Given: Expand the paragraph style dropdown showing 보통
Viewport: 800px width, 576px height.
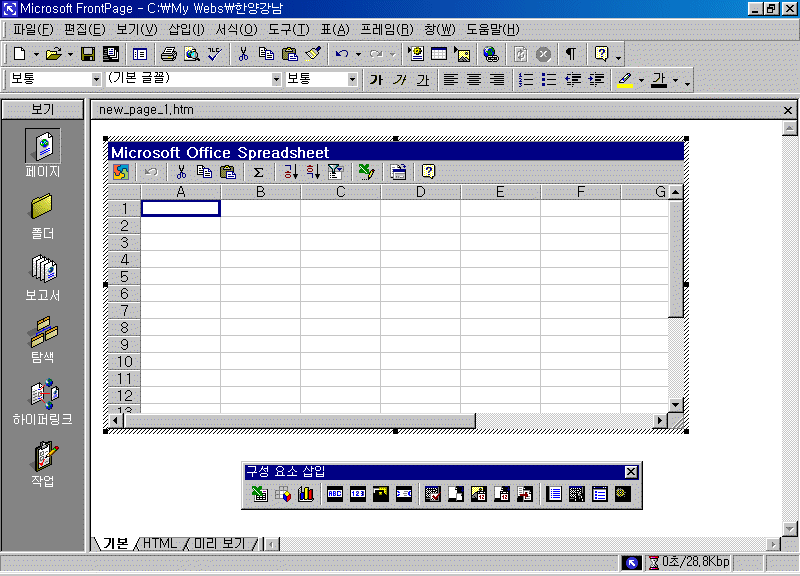Looking at the screenshot, I should point(96,80).
